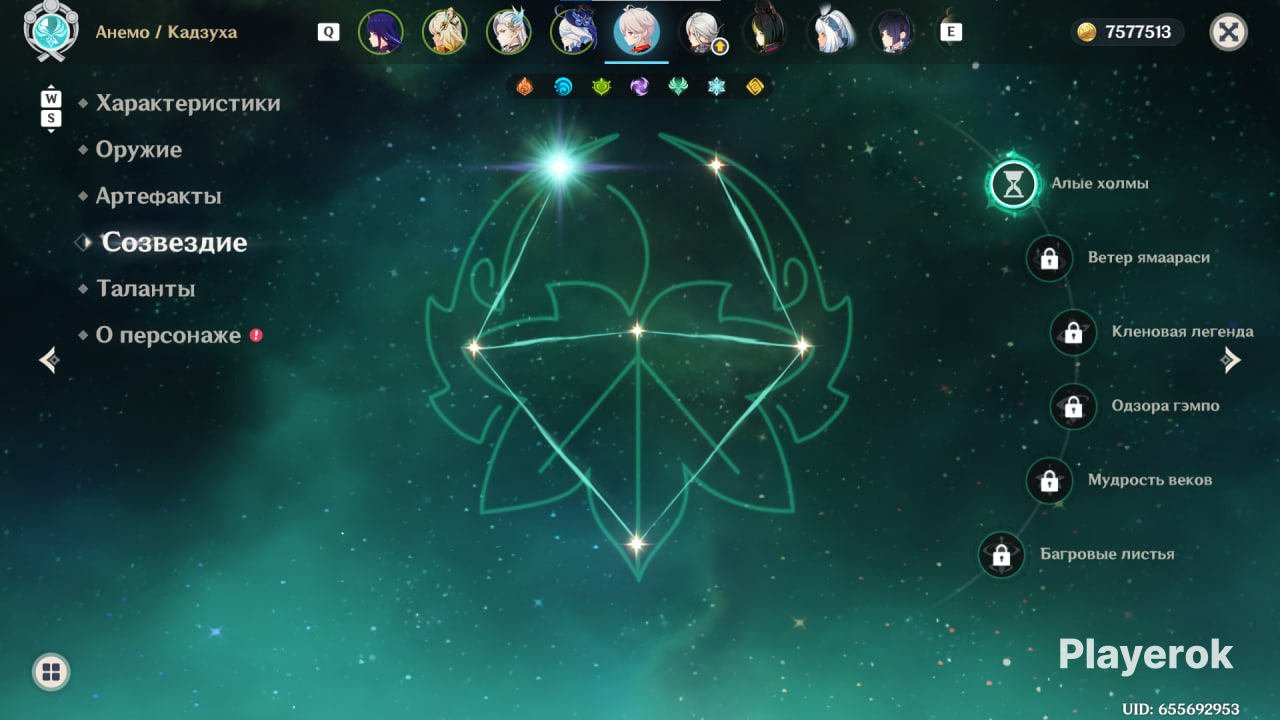Filter characters by Geo element
The height and width of the screenshot is (720, 1280).
point(755,87)
